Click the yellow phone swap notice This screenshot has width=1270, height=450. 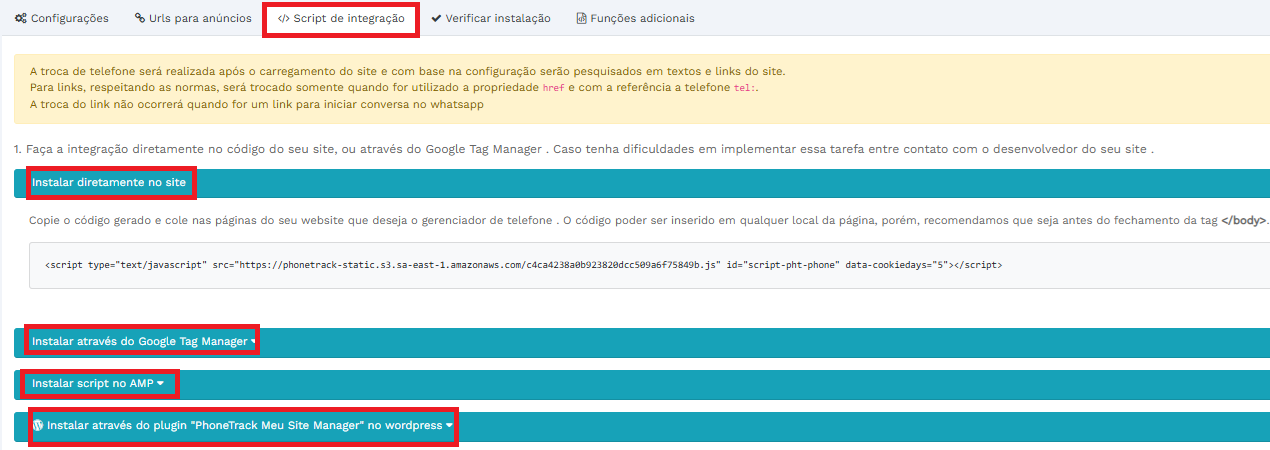(x=641, y=88)
